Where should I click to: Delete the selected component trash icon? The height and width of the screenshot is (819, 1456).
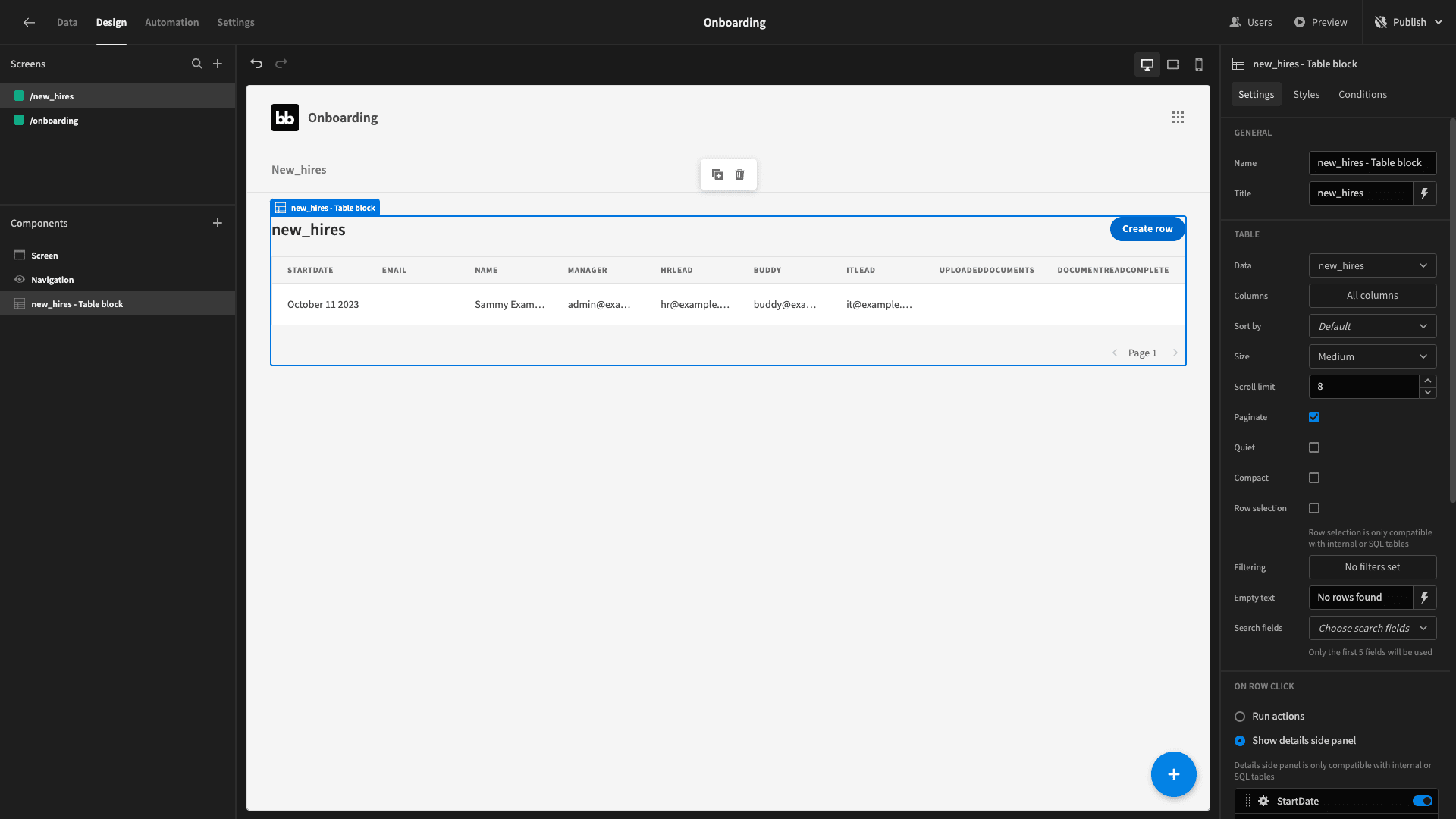point(740,174)
